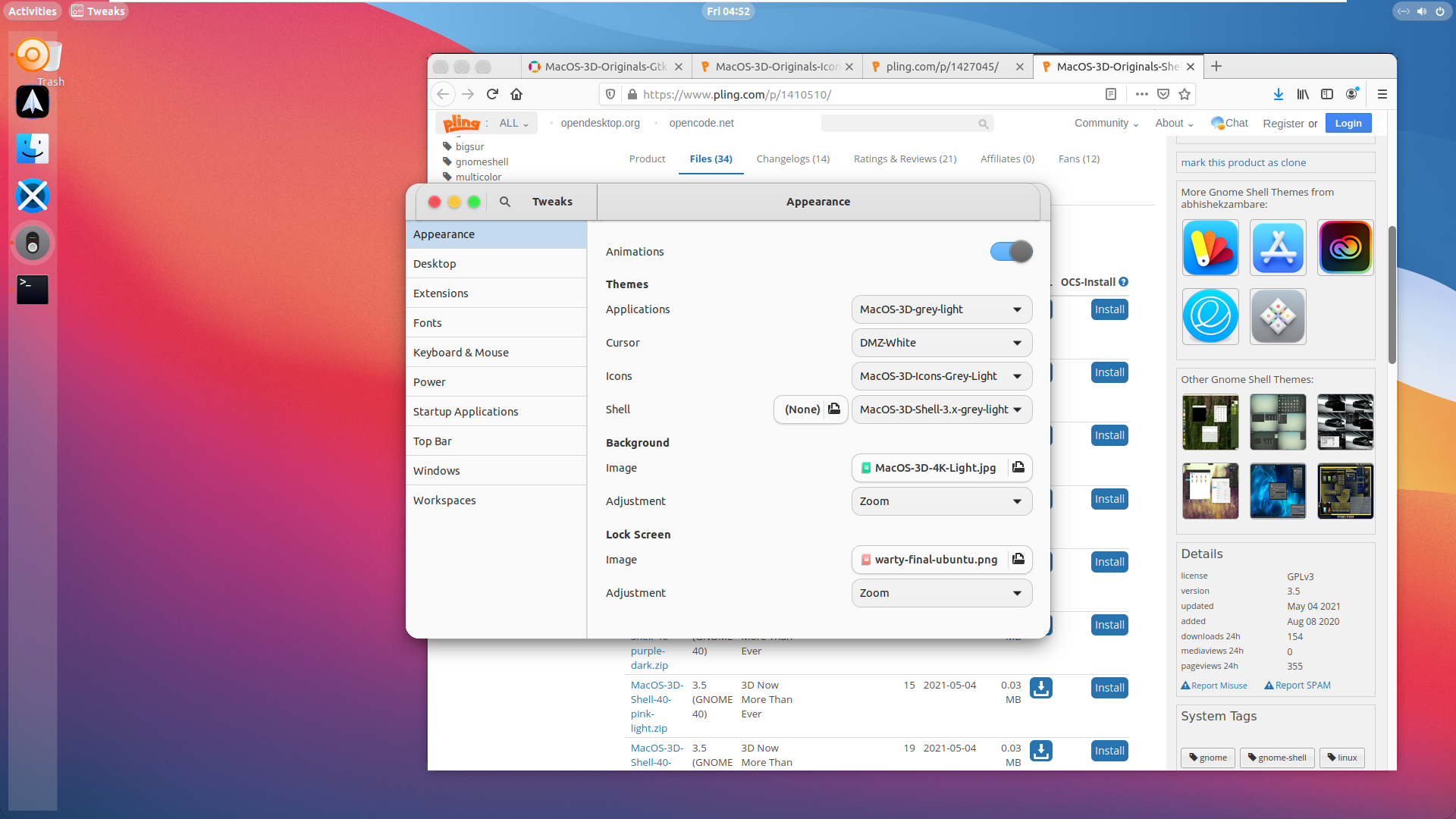Open the Product tab on pling

click(x=647, y=159)
